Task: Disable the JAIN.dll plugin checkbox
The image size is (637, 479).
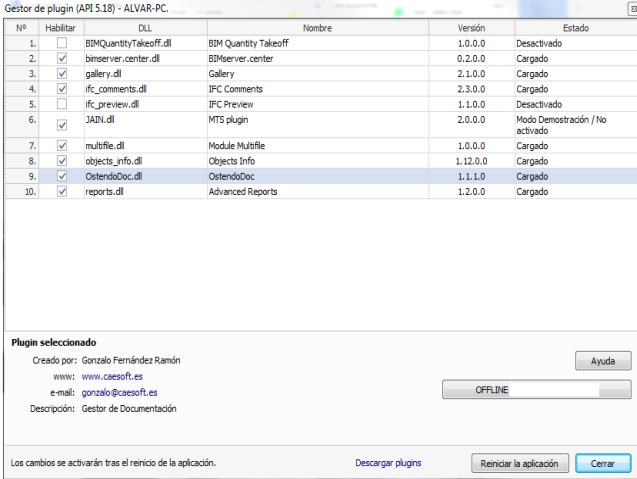Action: pos(62,125)
